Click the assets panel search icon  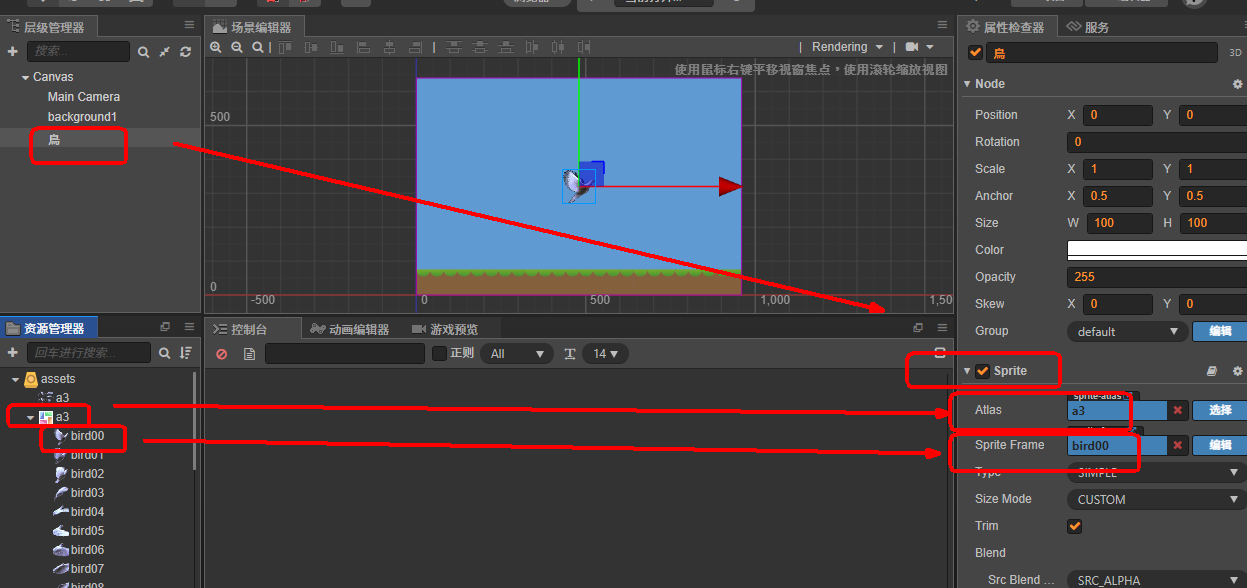[165, 353]
